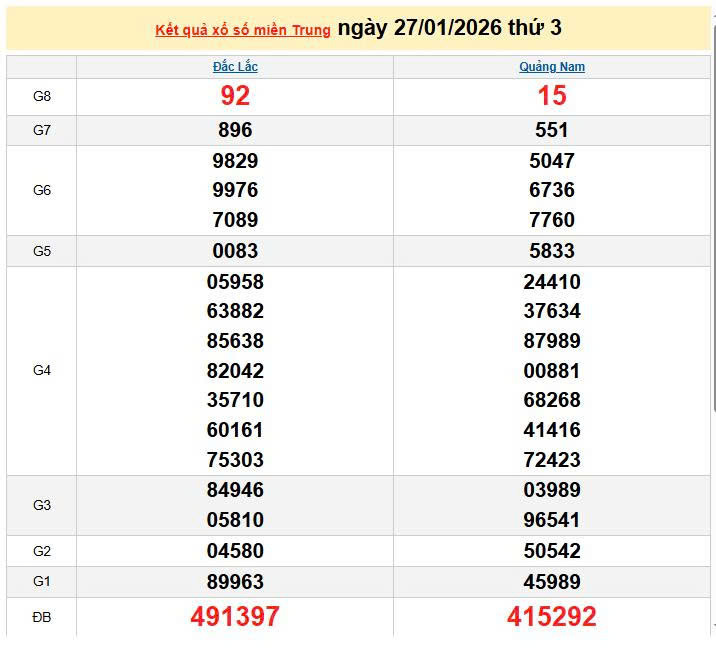Click Đắc Lắc G4 number 35710
The height and width of the screenshot is (652, 716).
coord(235,400)
